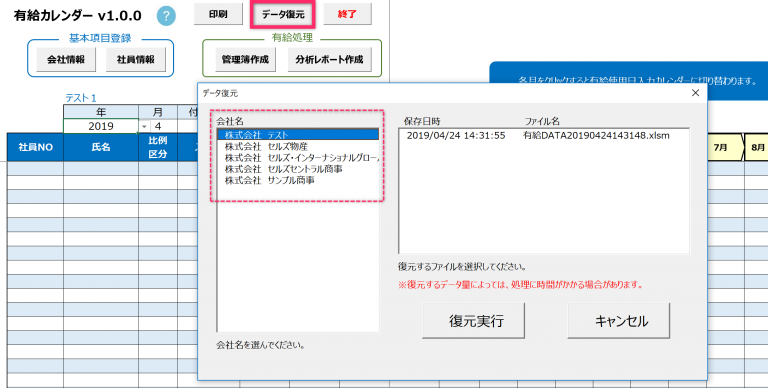Select 株式会社 セルズ物産 in list
The height and width of the screenshot is (388, 768).
pyautogui.click(x=298, y=146)
